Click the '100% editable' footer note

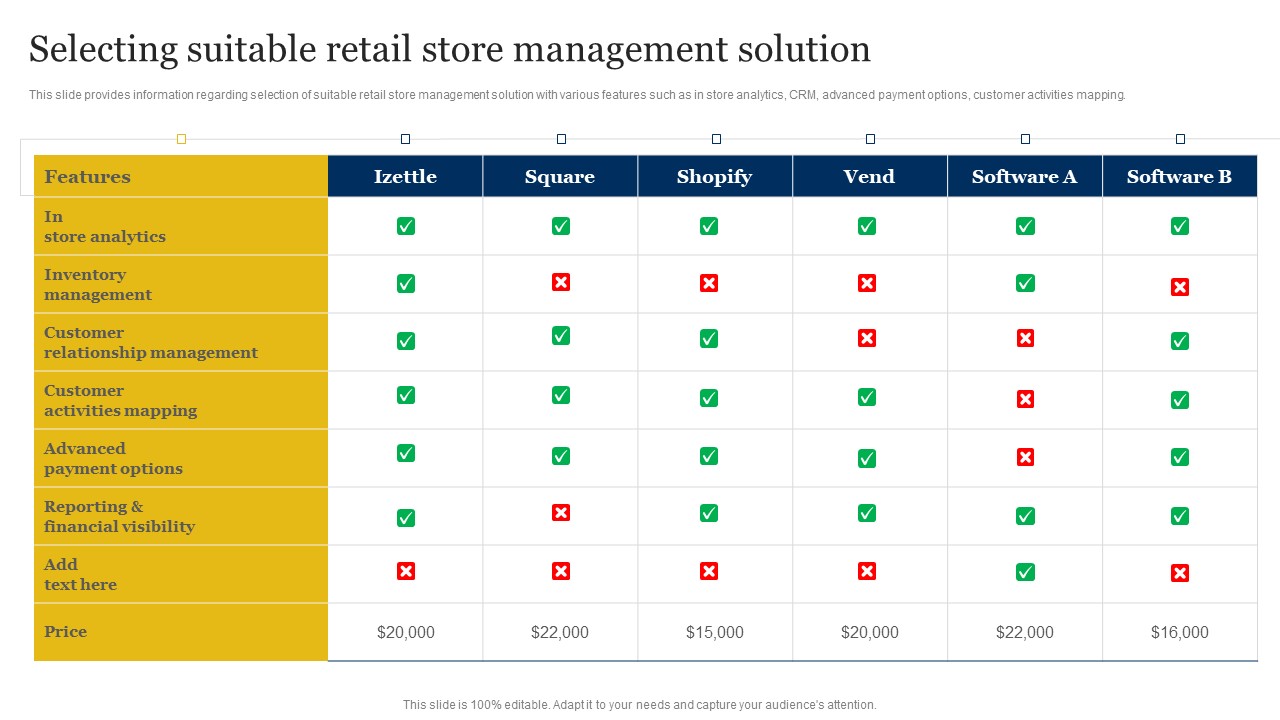tap(640, 705)
